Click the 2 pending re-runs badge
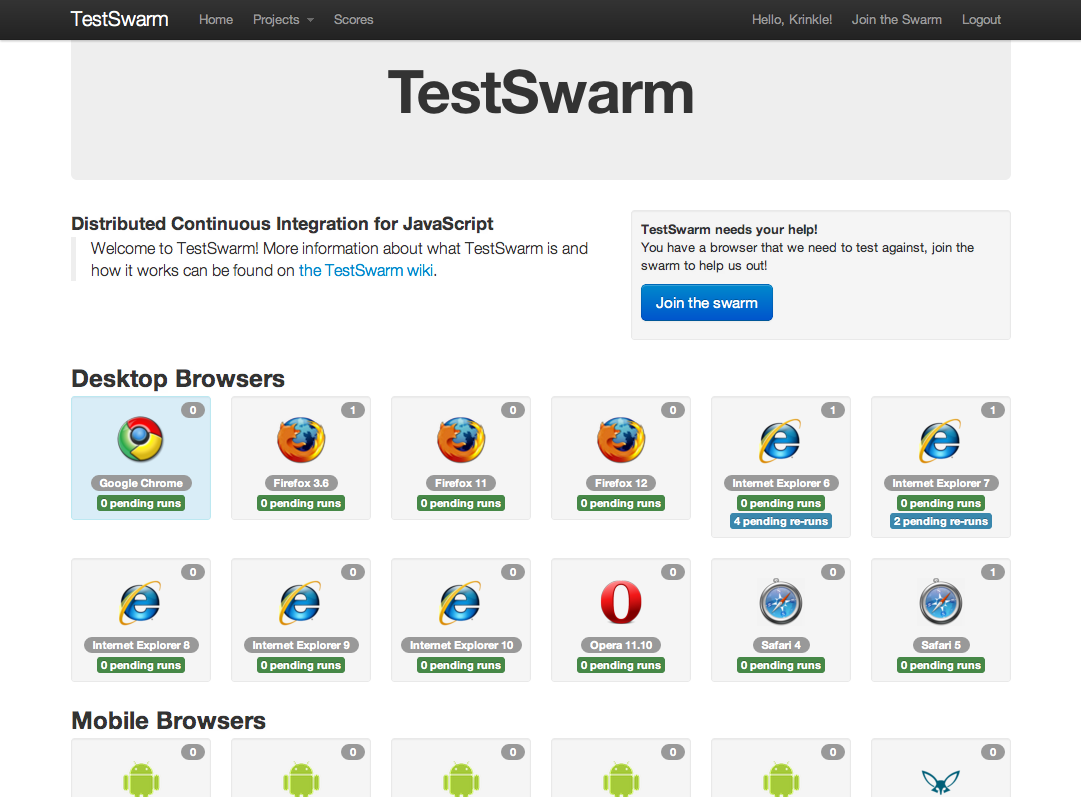 click(x=940, y=521)
